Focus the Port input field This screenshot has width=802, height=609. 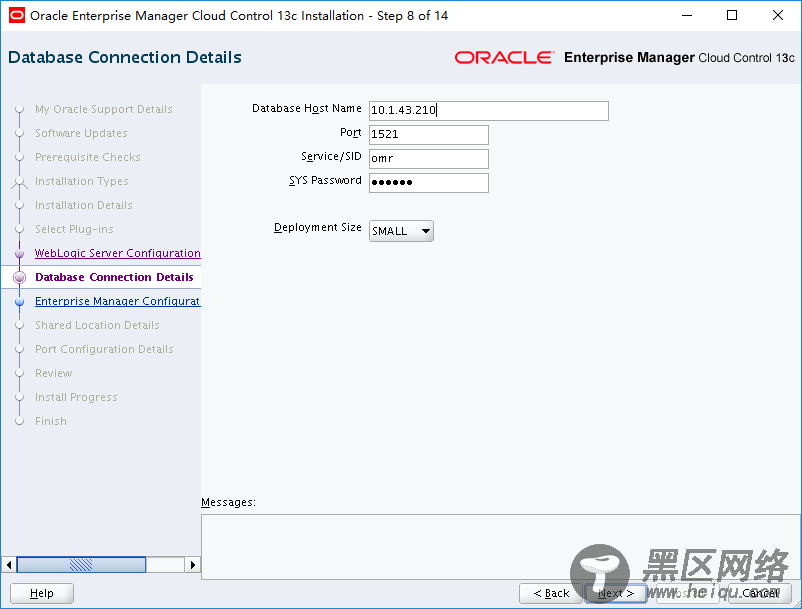[x=429, y=134]
